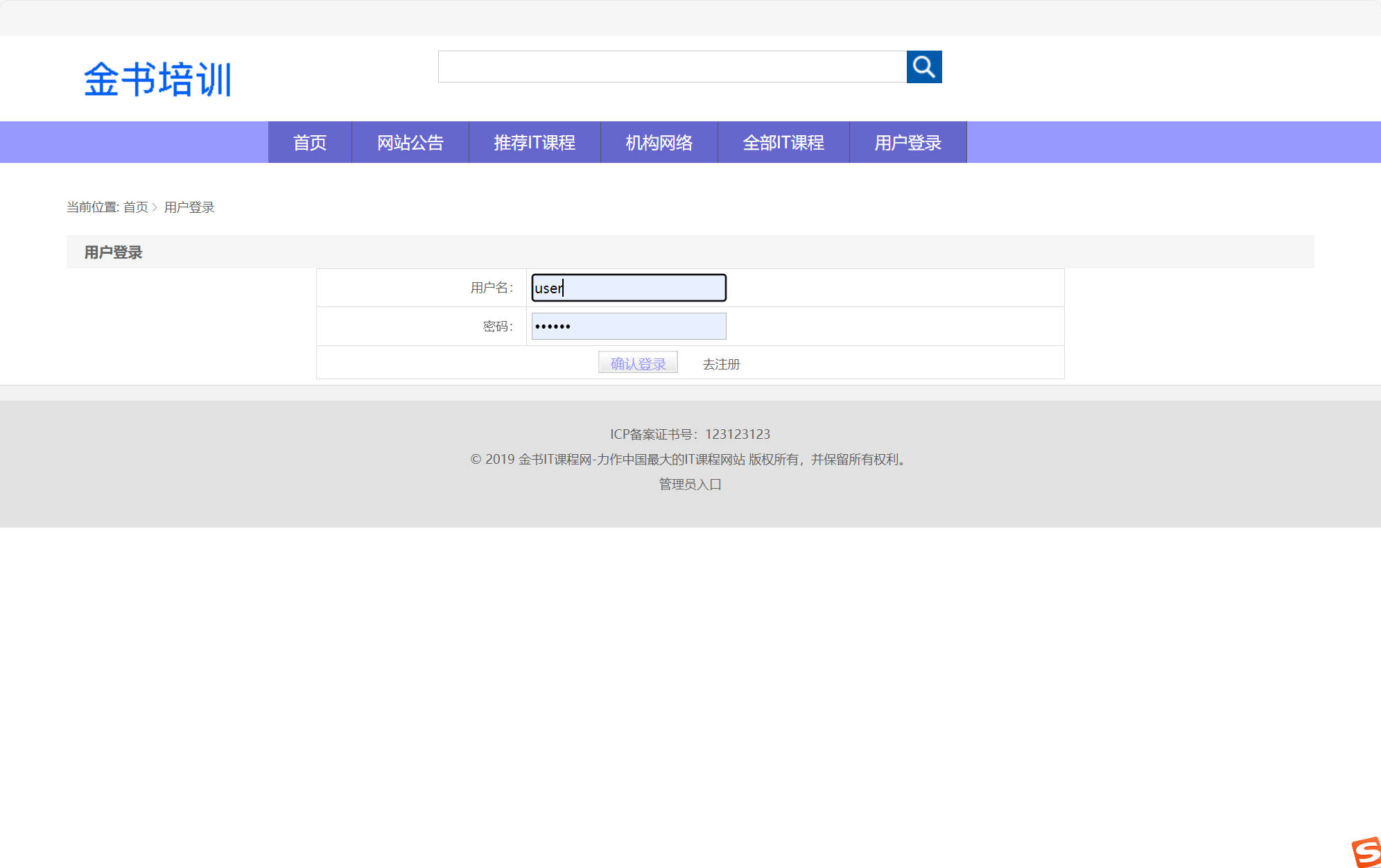Open 全部IT课程 course listing
The image size is (1381, 868).
click(783, 142)
